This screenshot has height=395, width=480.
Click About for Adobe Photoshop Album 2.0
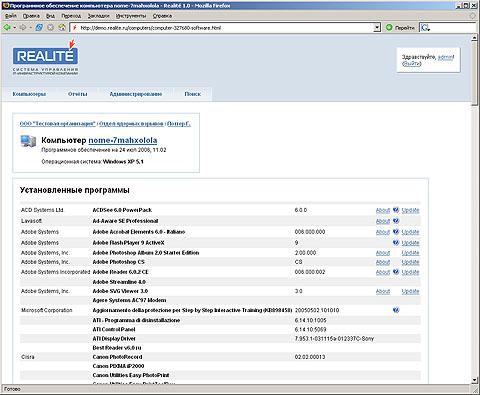(x=383, y=253)
